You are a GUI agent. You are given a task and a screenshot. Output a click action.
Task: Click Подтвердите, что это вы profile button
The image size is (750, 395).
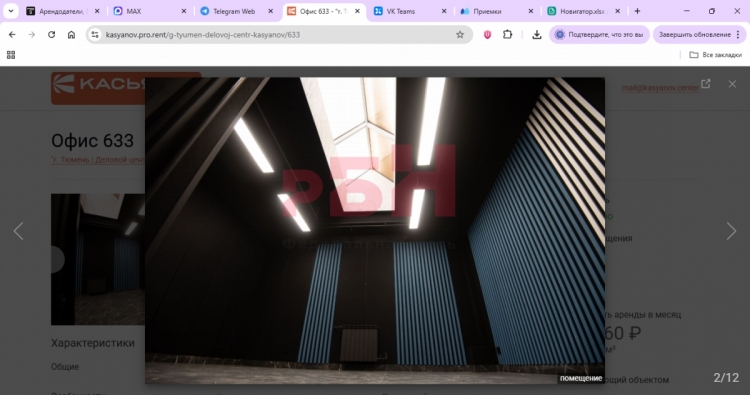coord(599,34)
